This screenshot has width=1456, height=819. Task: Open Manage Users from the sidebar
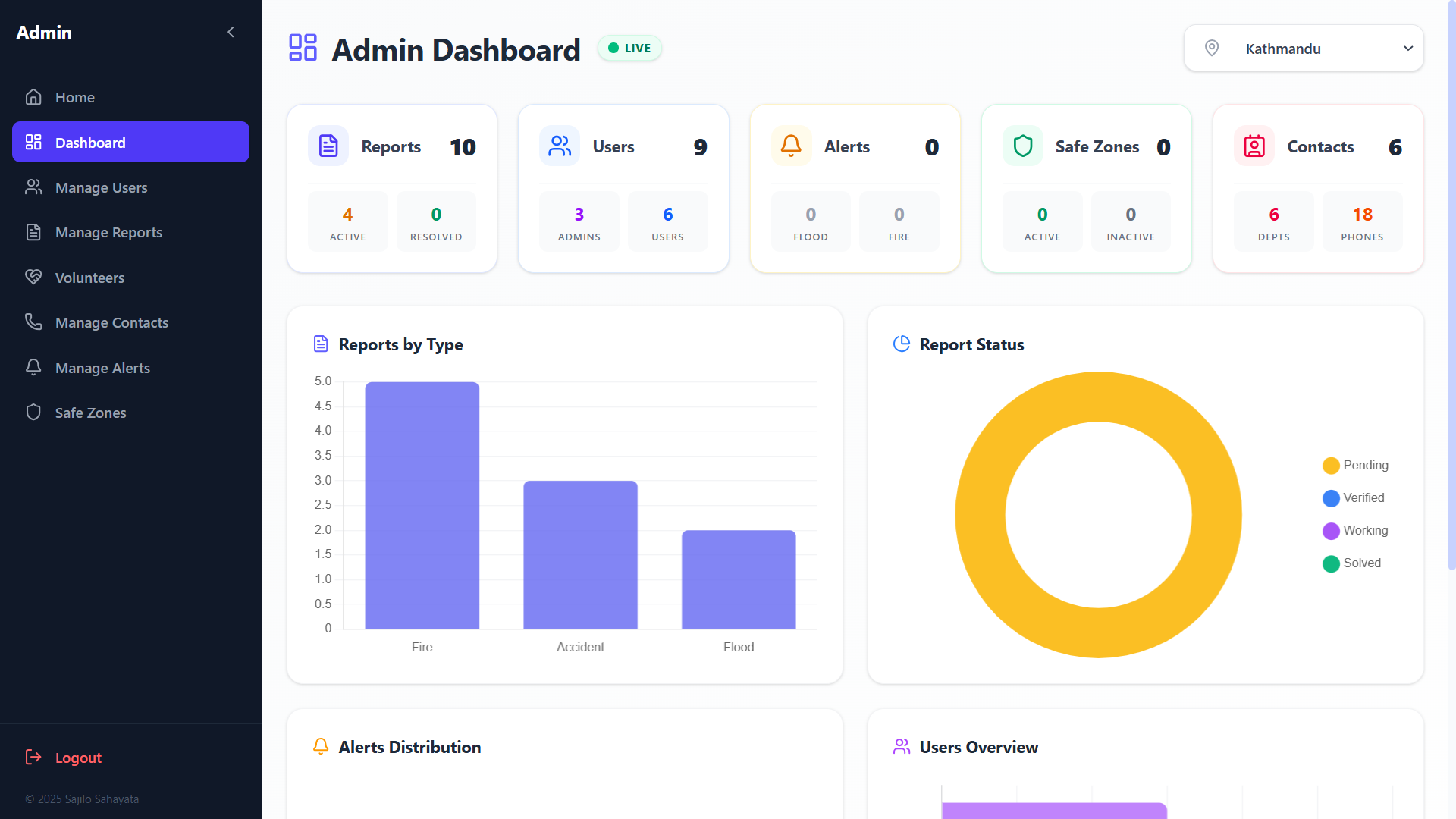point(130,187)
